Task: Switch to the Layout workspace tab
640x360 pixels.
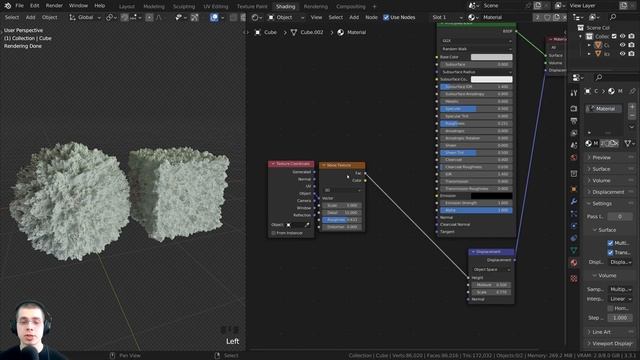Action: click(127, 7)
